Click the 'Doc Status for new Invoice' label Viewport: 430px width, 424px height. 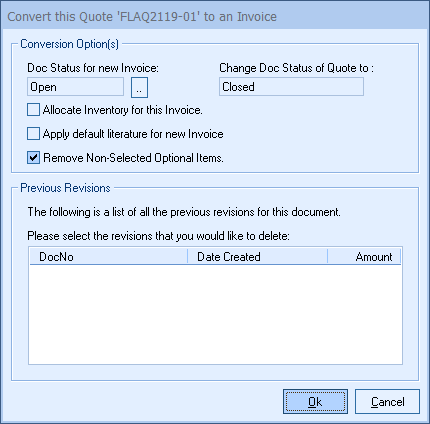point(93,68)
